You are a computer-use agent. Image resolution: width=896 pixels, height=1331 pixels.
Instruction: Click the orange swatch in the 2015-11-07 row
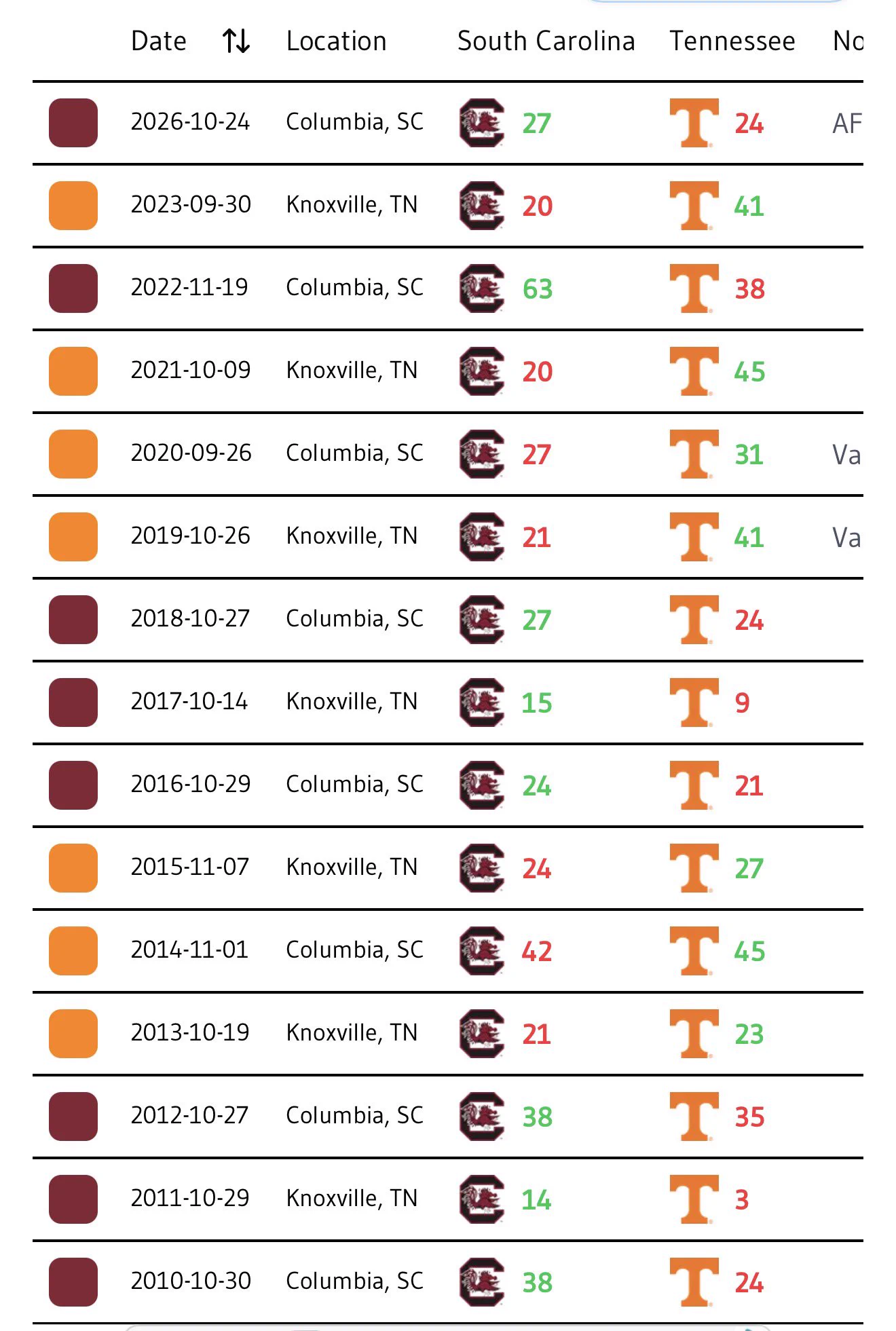click(73, 868)
